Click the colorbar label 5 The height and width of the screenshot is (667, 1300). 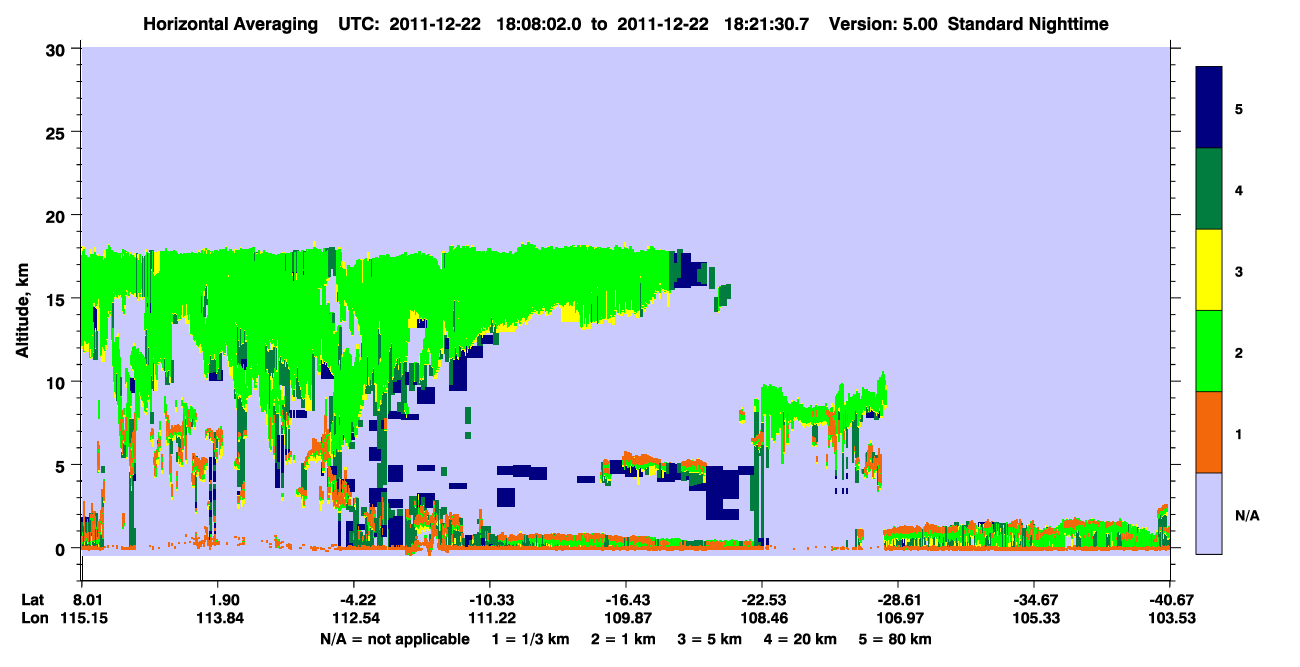(1239, 108)
